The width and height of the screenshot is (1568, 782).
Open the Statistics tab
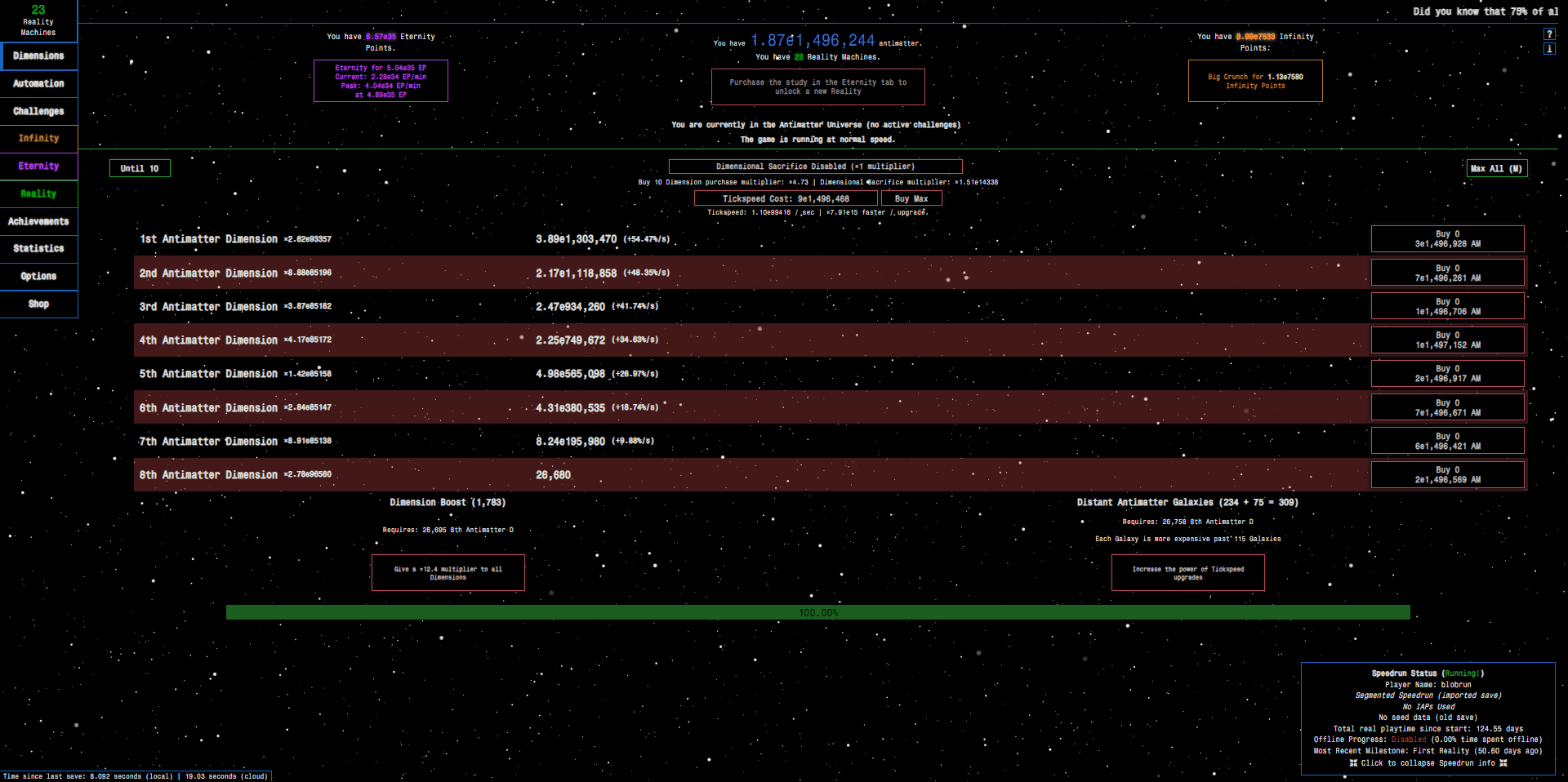[x=38, y=248]
